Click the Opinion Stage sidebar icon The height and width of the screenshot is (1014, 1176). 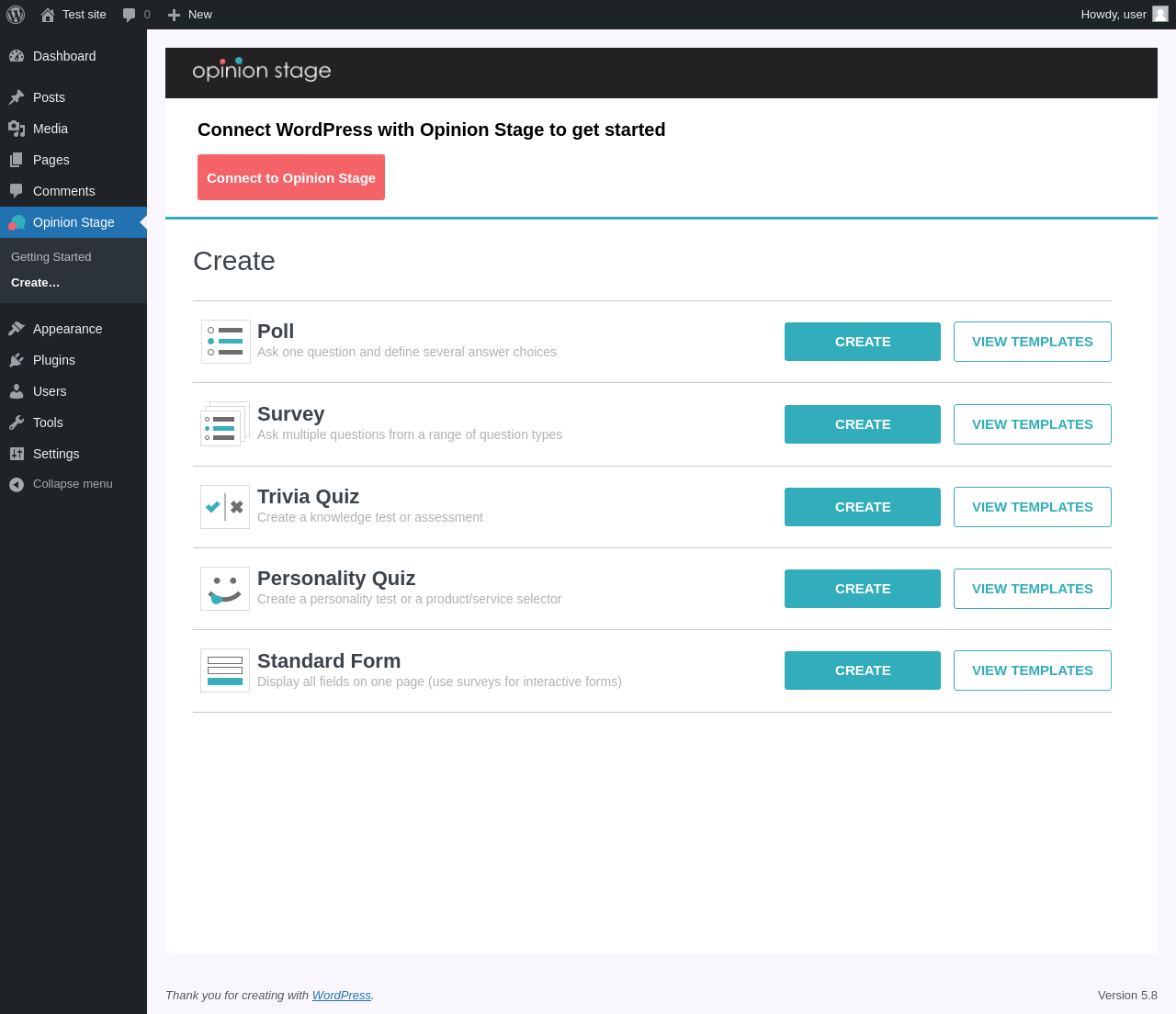pyautogui.click(x=17, y=222)
